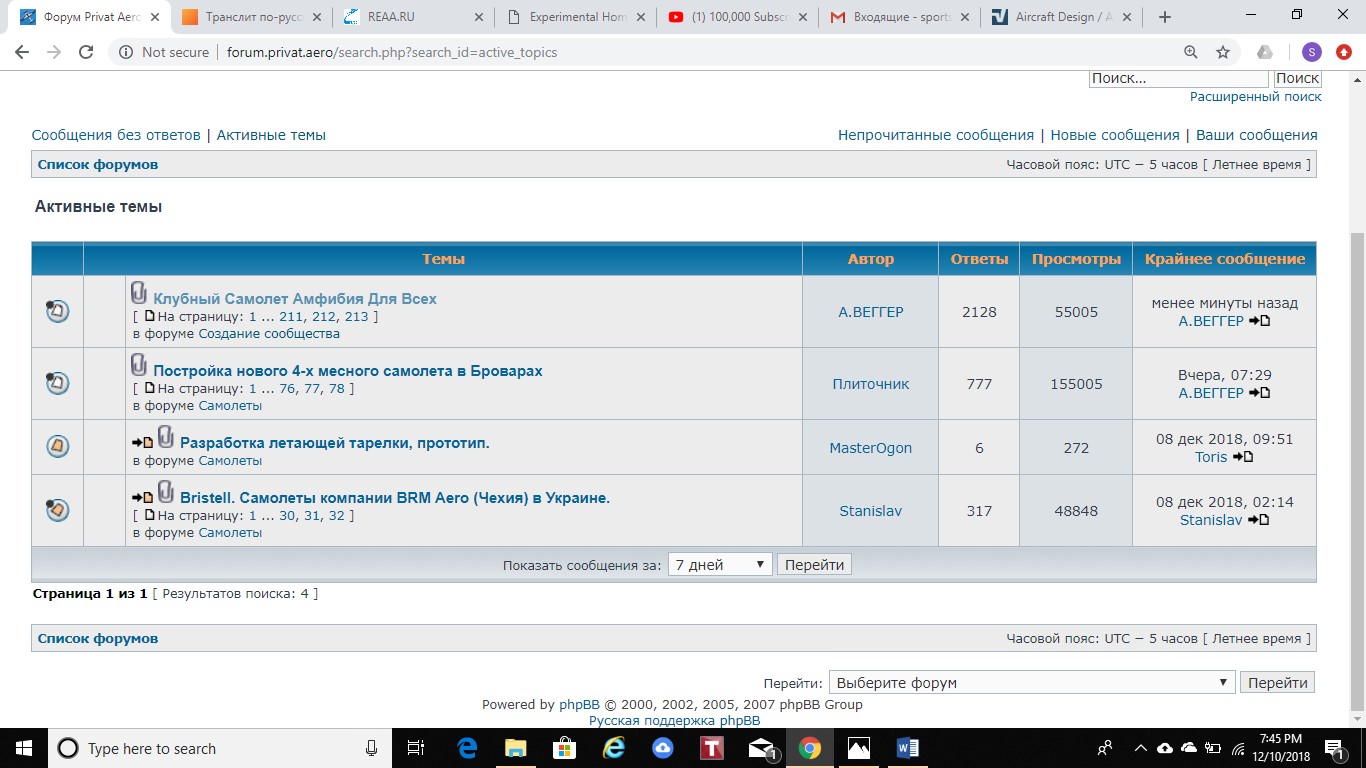Switch to YouTube 100,000 Subscribers tab
1366x768 pixels.
click(x=739, y=17)
